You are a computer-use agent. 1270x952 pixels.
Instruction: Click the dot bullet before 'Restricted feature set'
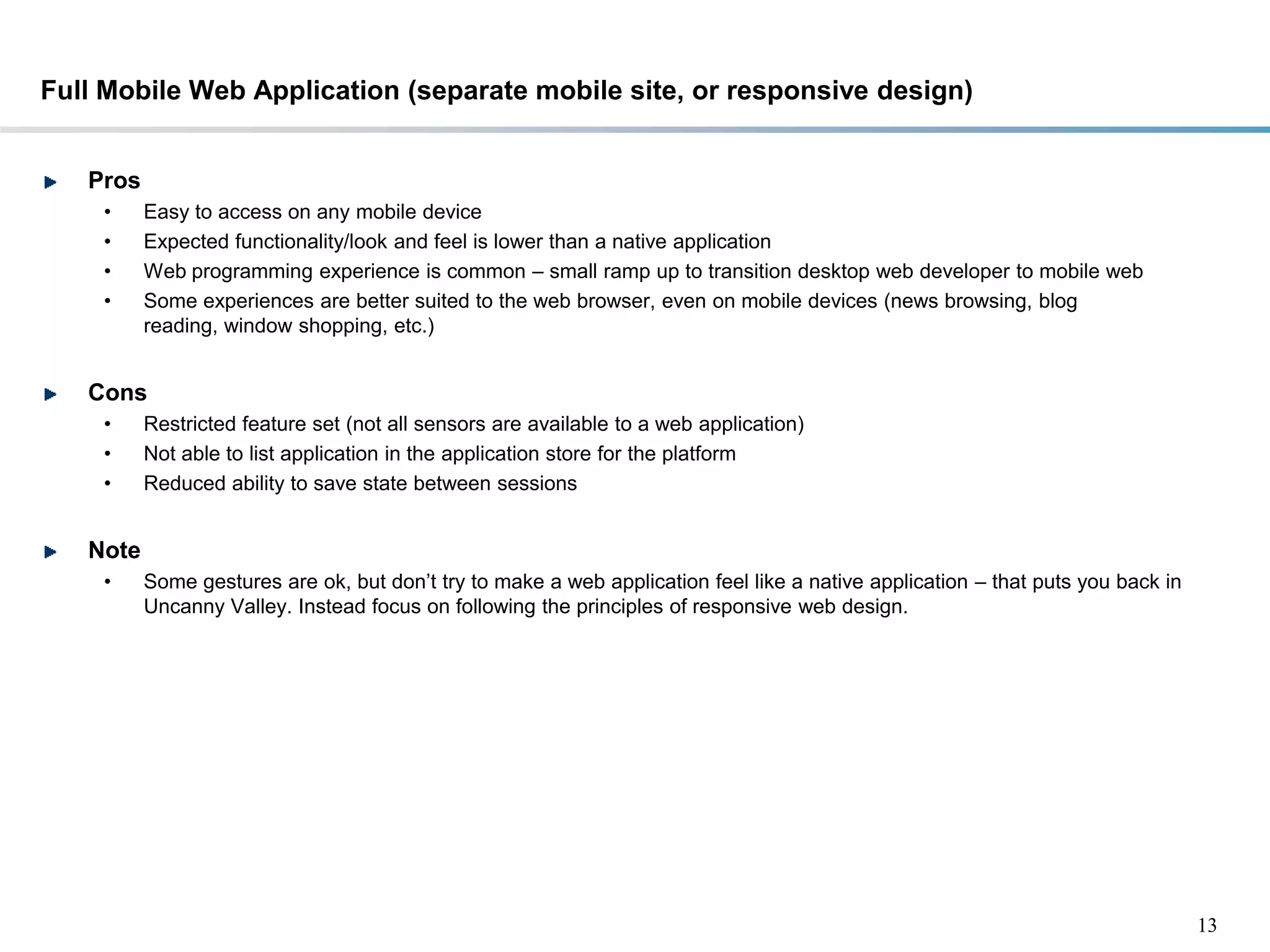[107, 425]
